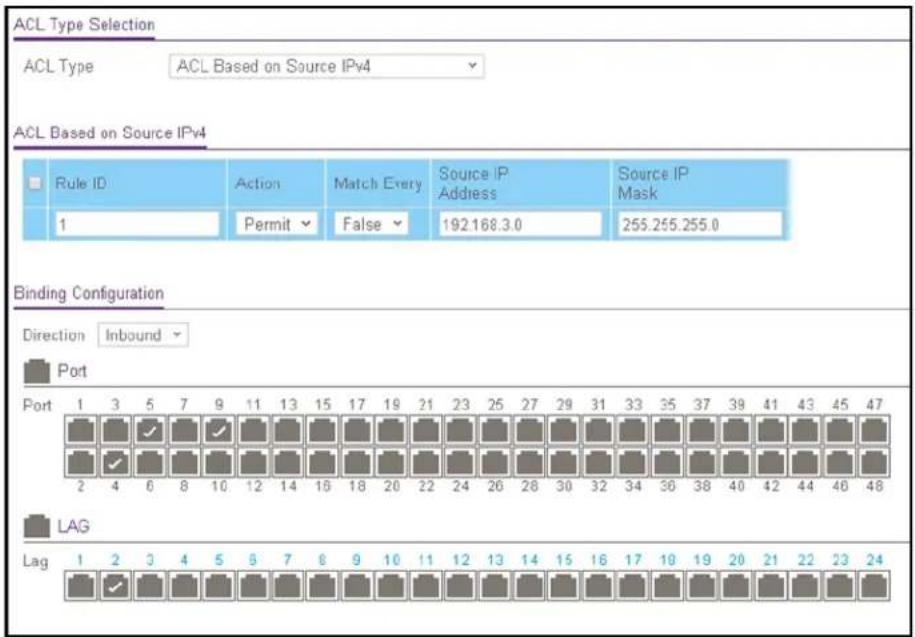This screenshot has height=637, width=915.
Task: Open the Direction dropdown set to Inbound
Action: 143,335
